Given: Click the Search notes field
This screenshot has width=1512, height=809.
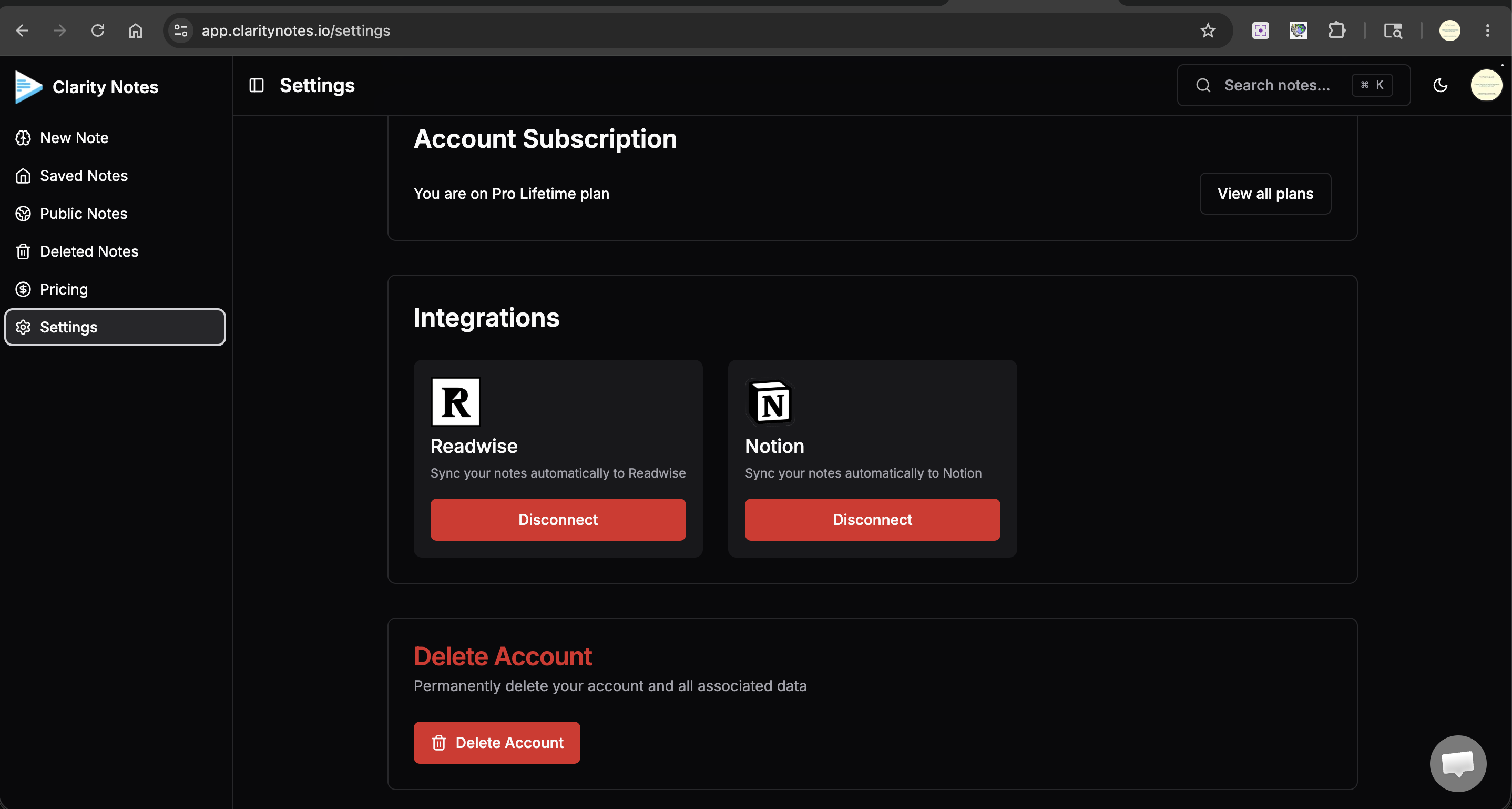Looking at the screenshot, I should coord(1293,86).
